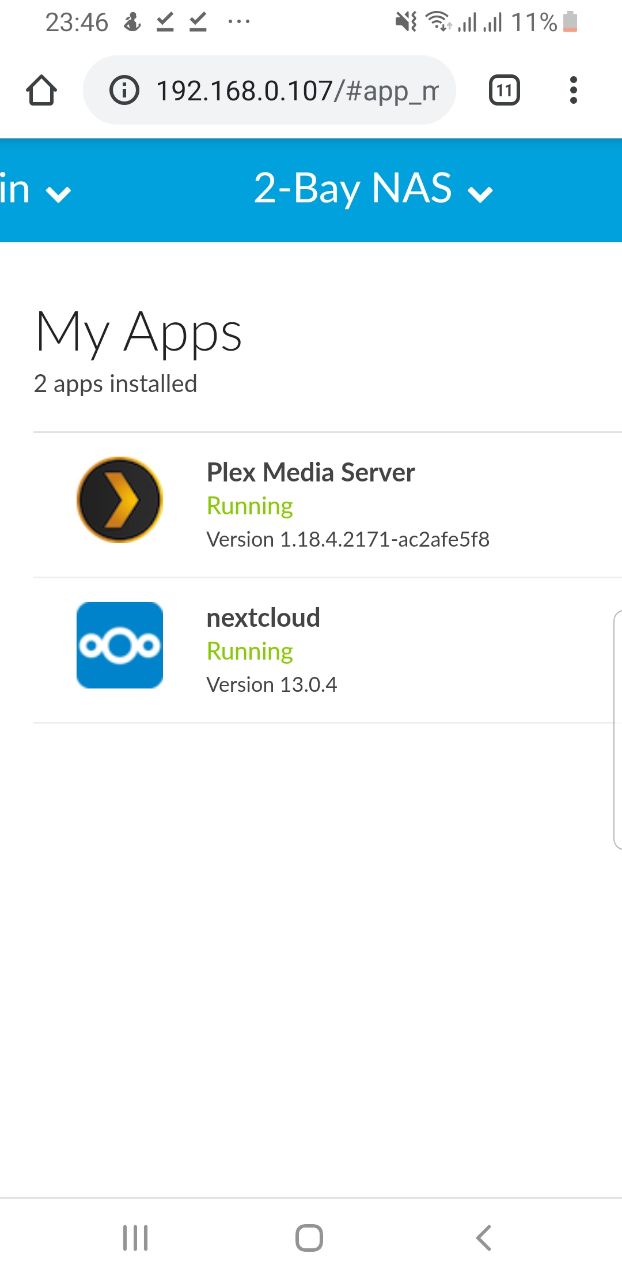The width and height of the screenshot is (622, 1280).
Task: Tap the Android back navigation button
Action: [484, 1238]
